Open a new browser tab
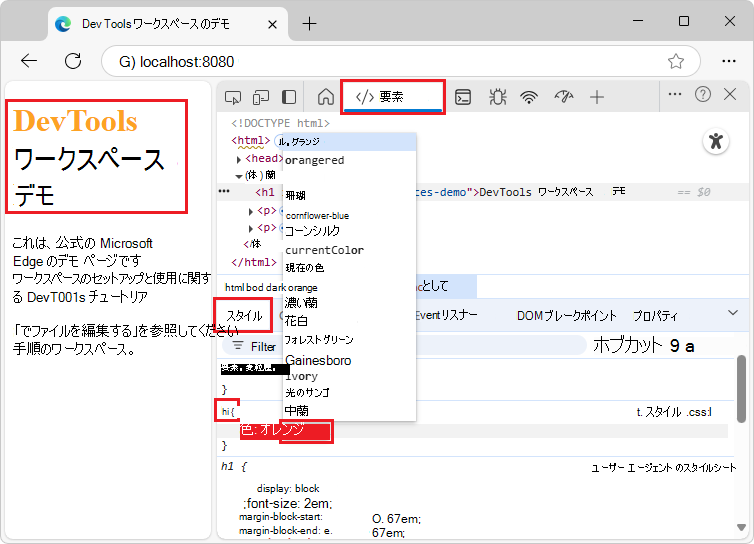This screenshot has width=754, height=544. (x=309, y=24)
